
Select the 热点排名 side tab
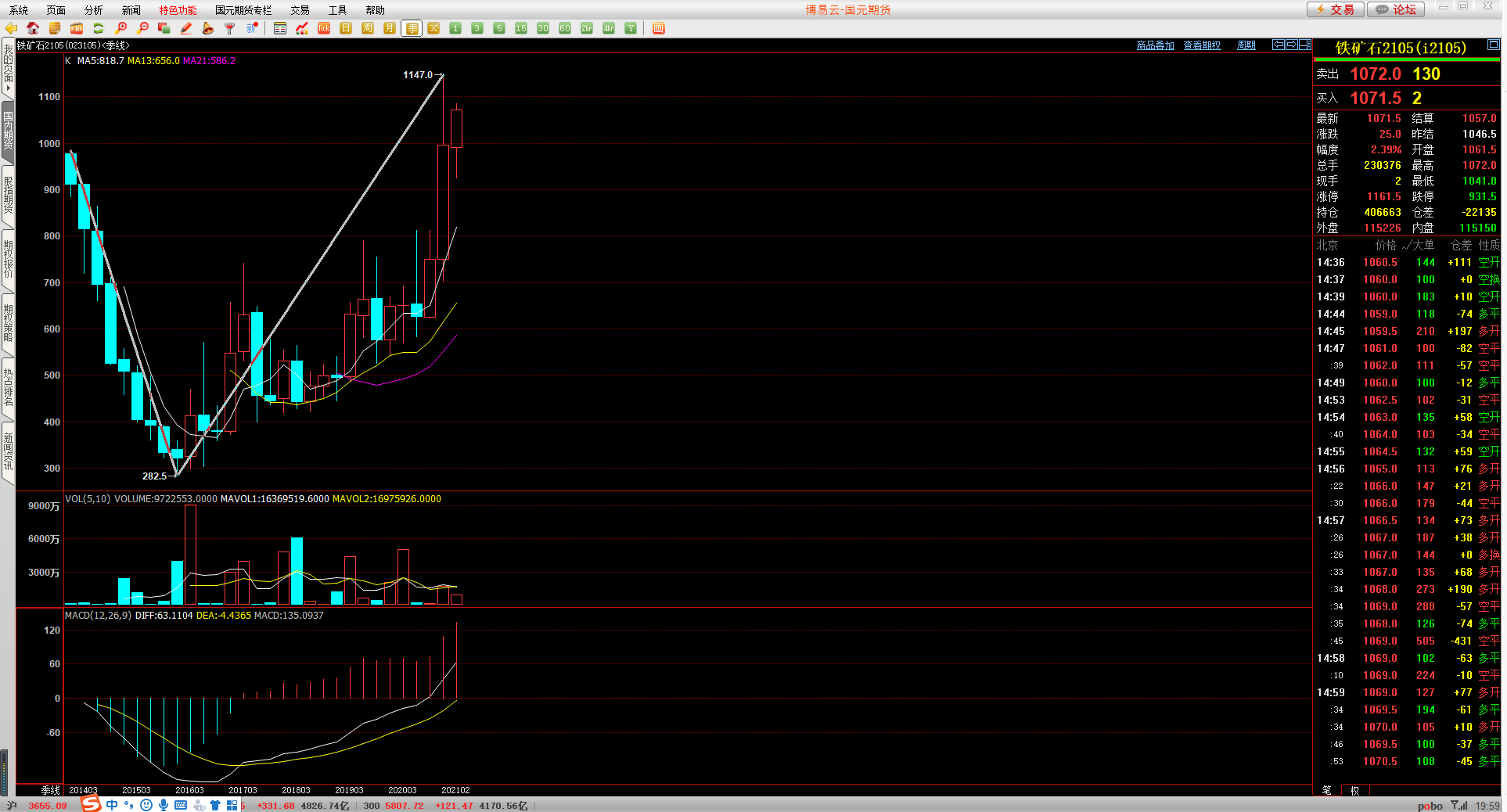8,388
